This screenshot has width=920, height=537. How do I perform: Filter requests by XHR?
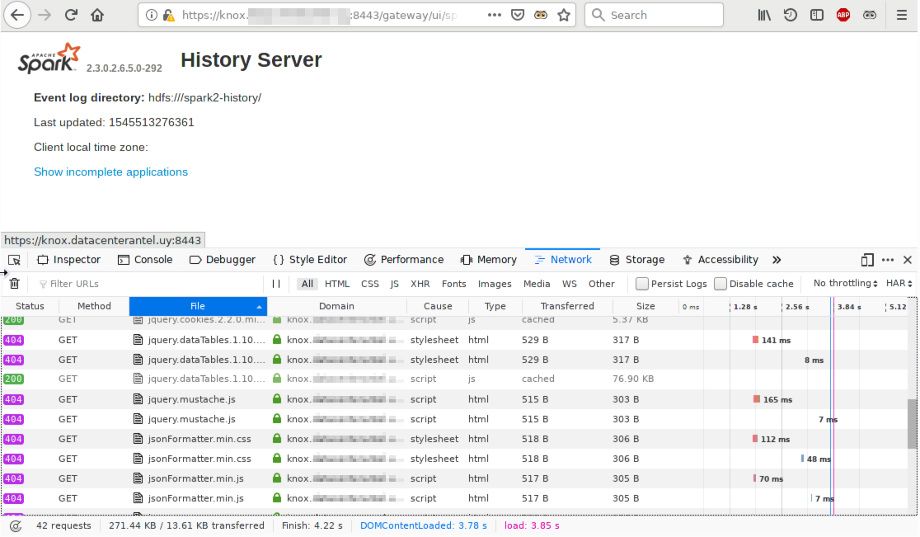point(420,283)
